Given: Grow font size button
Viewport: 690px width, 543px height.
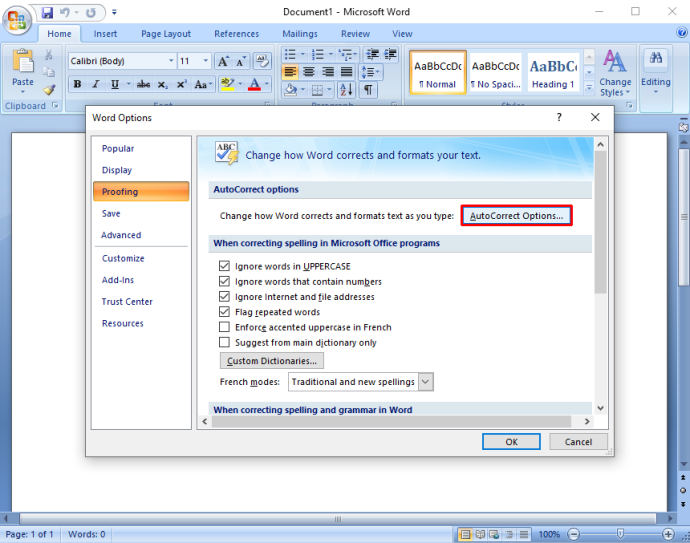Looking at the screenshot, I should pyautogui.click(x=224, y=61).
